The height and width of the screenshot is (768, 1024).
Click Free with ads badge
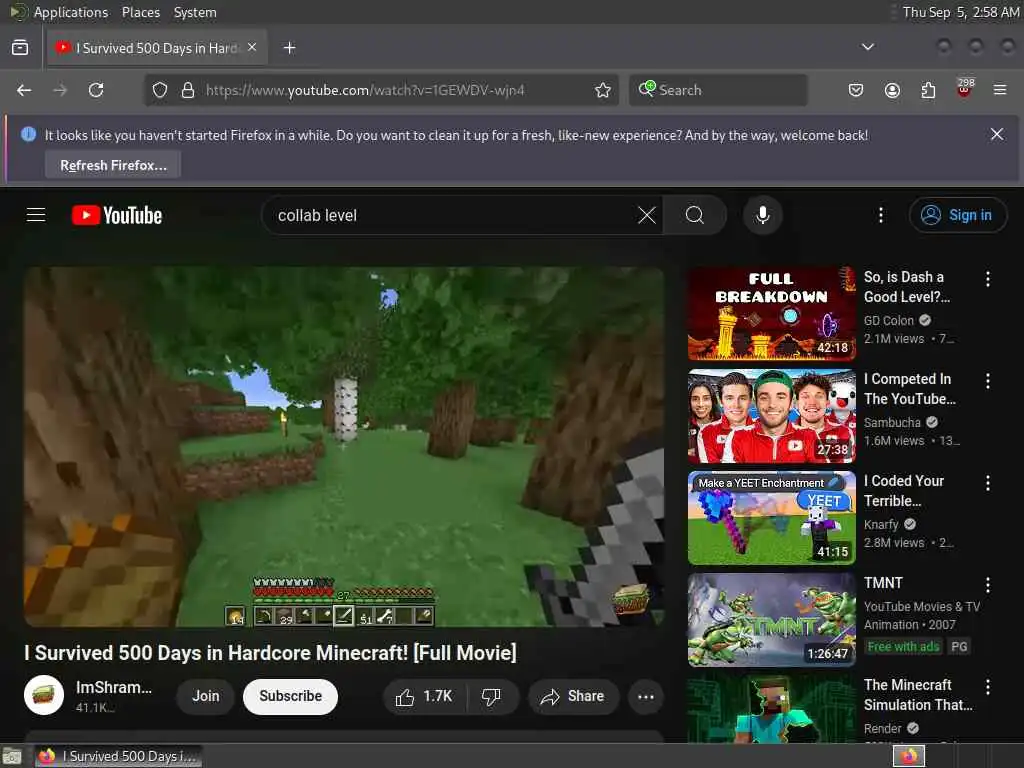click(903, 647)
